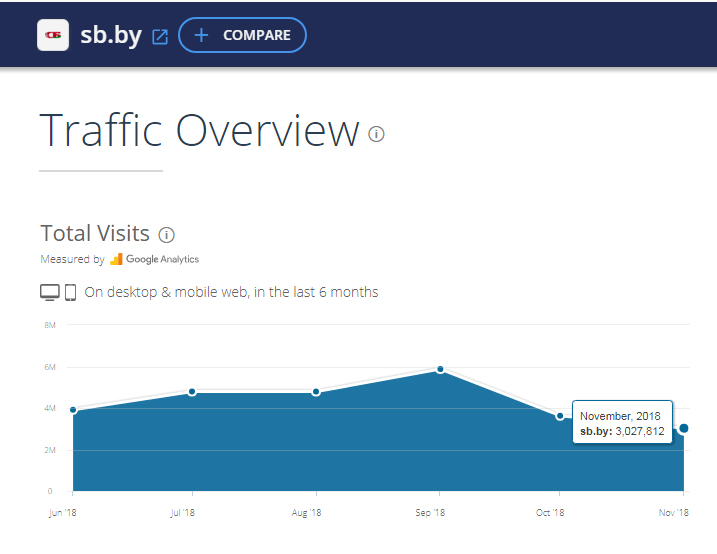Select the Jul '18 data point
717x554 pixels.
(x=192, y=392)
